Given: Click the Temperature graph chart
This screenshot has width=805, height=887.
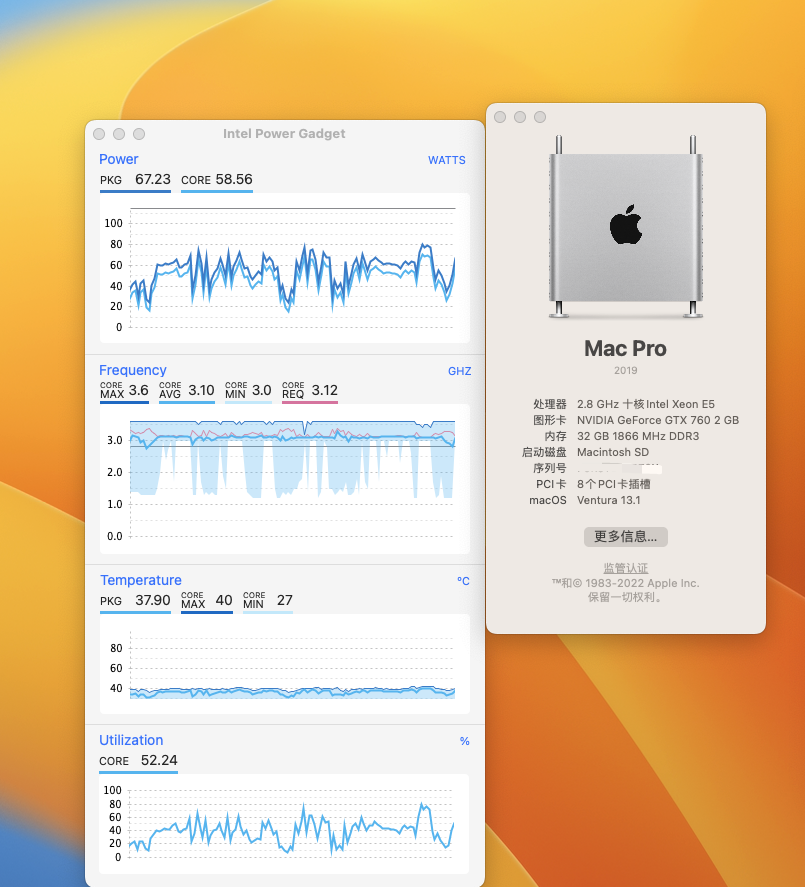Looking at the screenshot, I should [285, 664].
